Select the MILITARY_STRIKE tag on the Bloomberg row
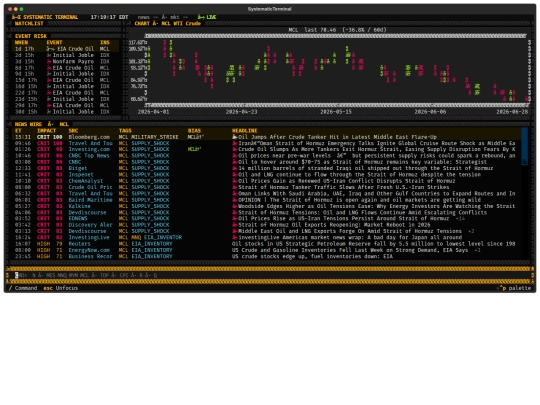The height and width of the screenshot is (405, 540). 155,137
